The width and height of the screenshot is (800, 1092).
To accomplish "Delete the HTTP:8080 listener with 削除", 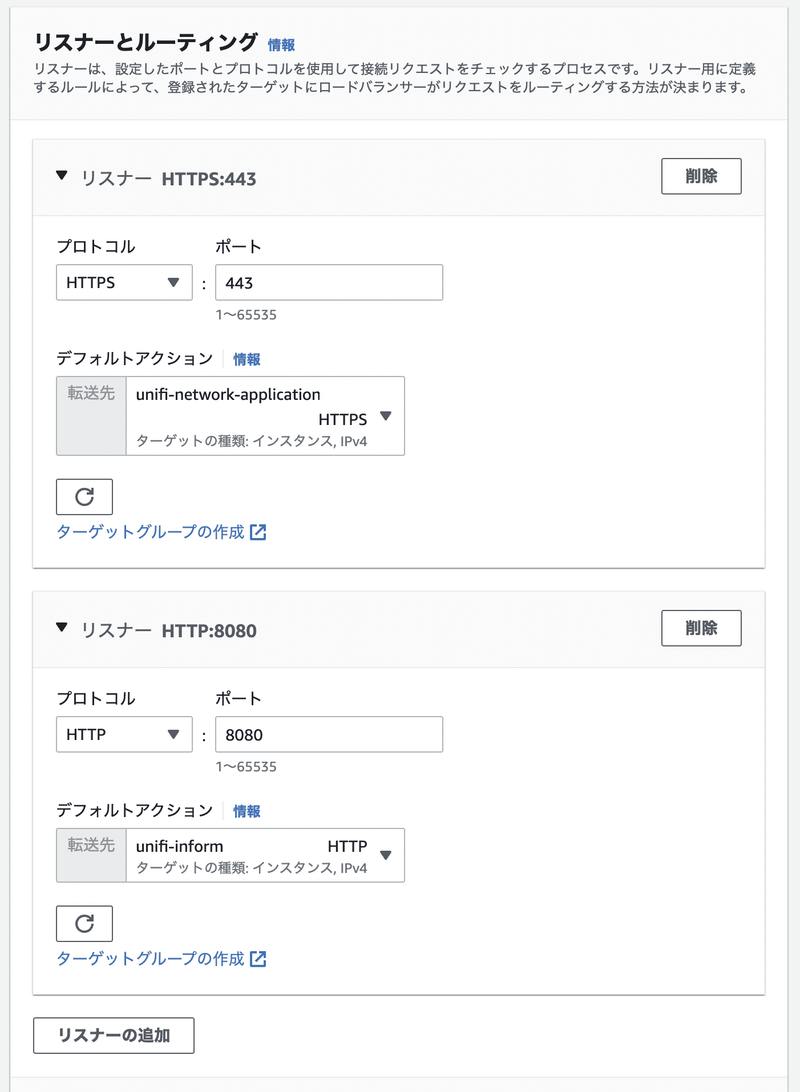I will [701, 629].
